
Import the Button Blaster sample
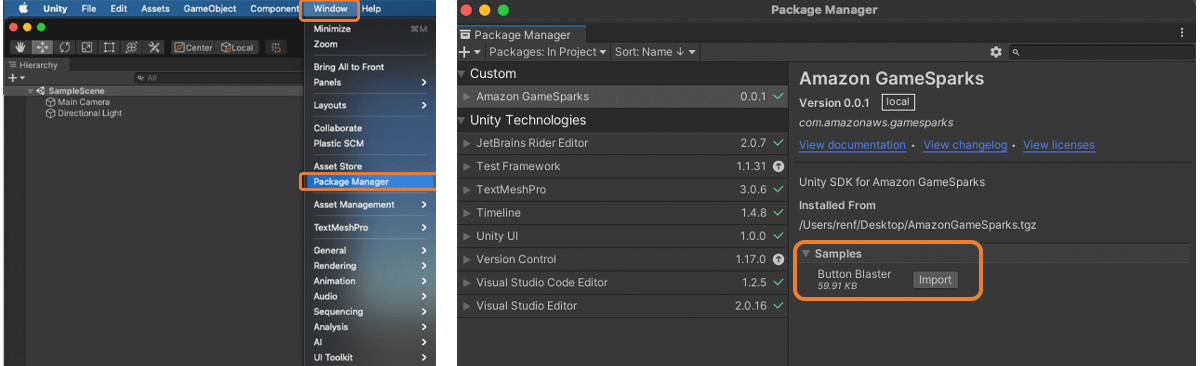(935, 280)
